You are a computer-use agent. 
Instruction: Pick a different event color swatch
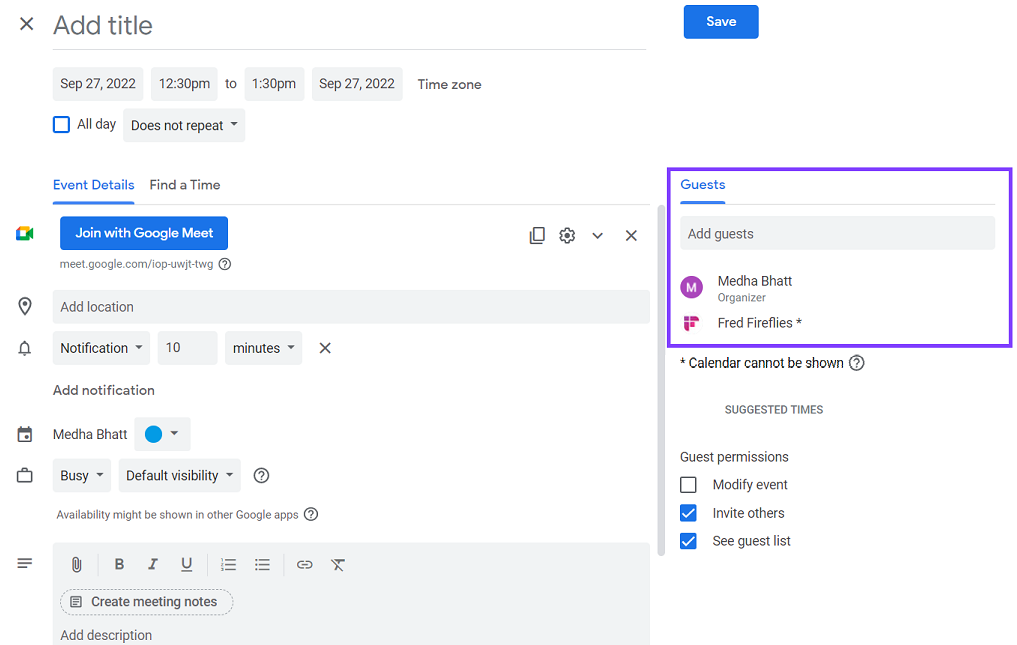point(162,434)
